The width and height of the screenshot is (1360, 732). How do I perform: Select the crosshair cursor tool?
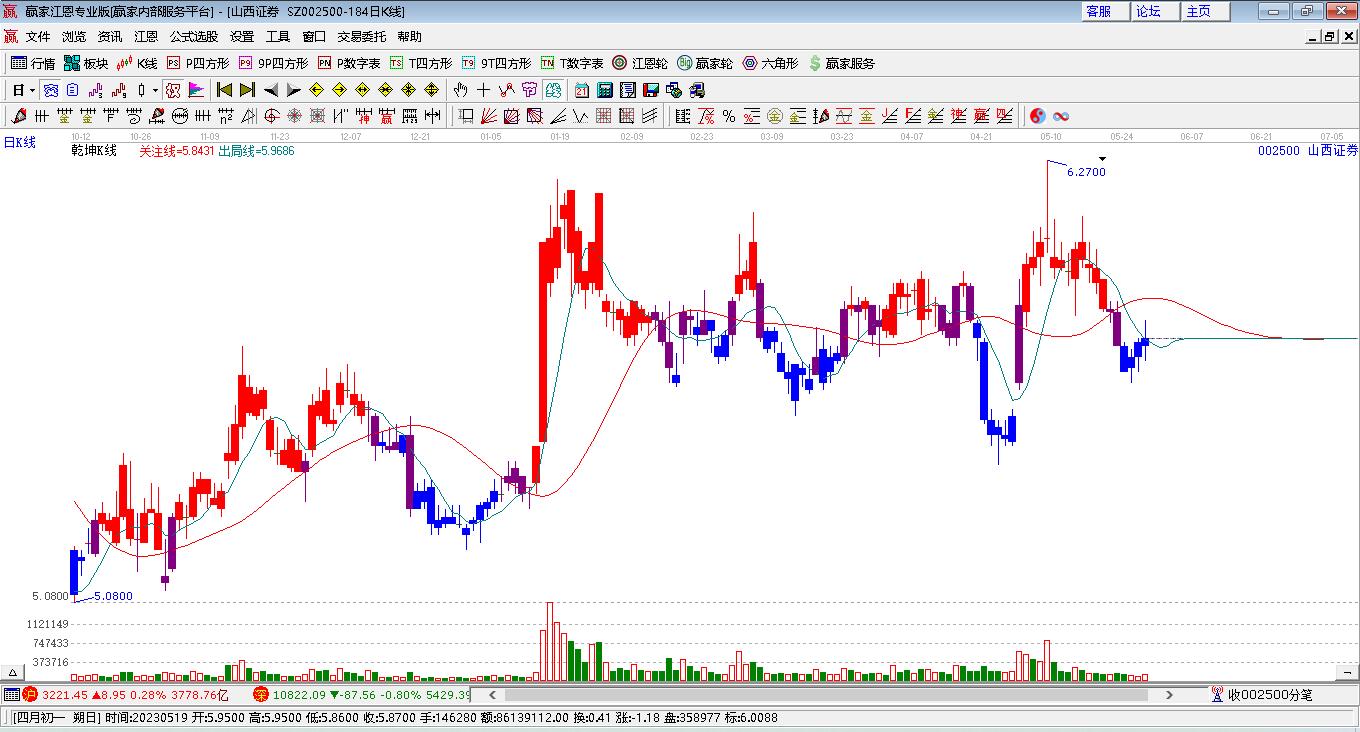tap(484, 90)
